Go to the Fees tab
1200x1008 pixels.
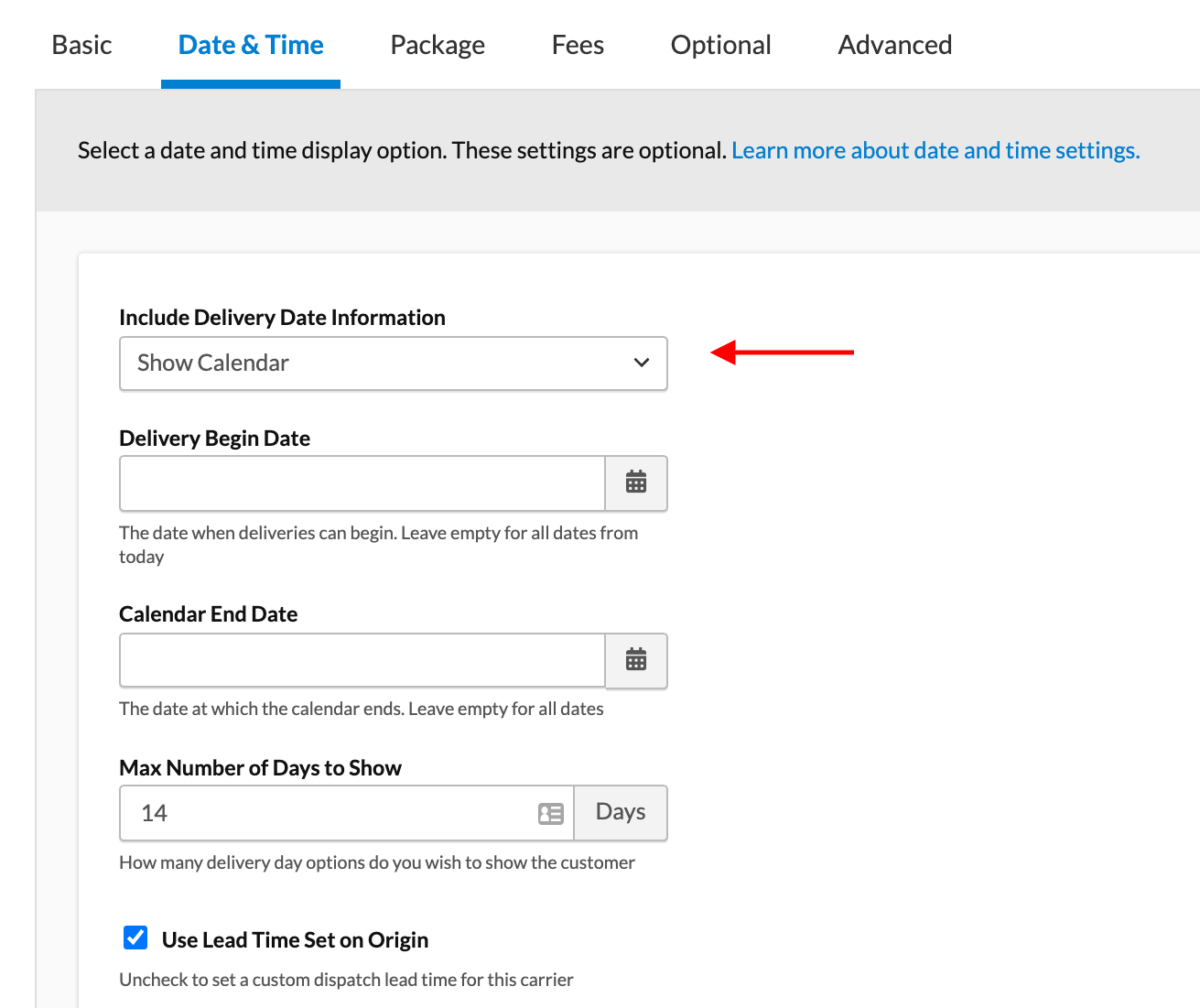click(x=578, y=45)
